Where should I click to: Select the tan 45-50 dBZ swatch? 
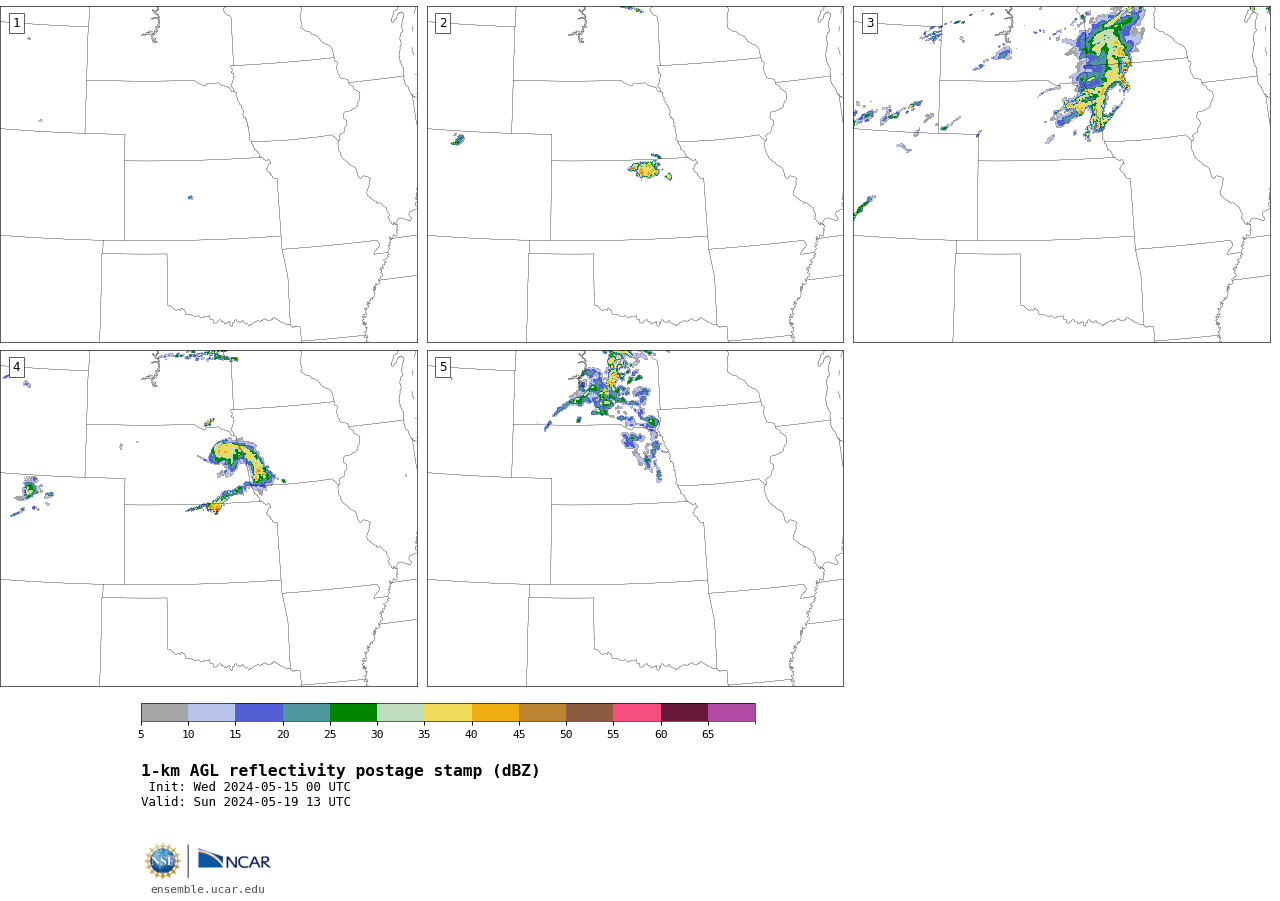pos(542,713)
